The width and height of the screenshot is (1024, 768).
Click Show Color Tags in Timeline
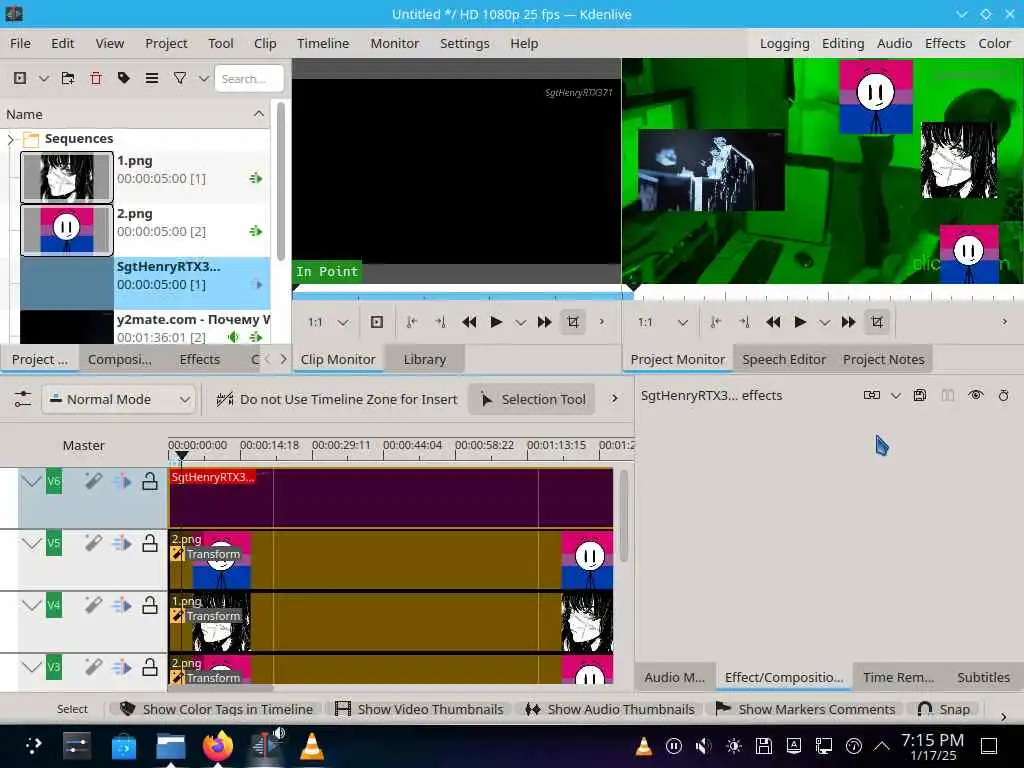coord(217,709)
